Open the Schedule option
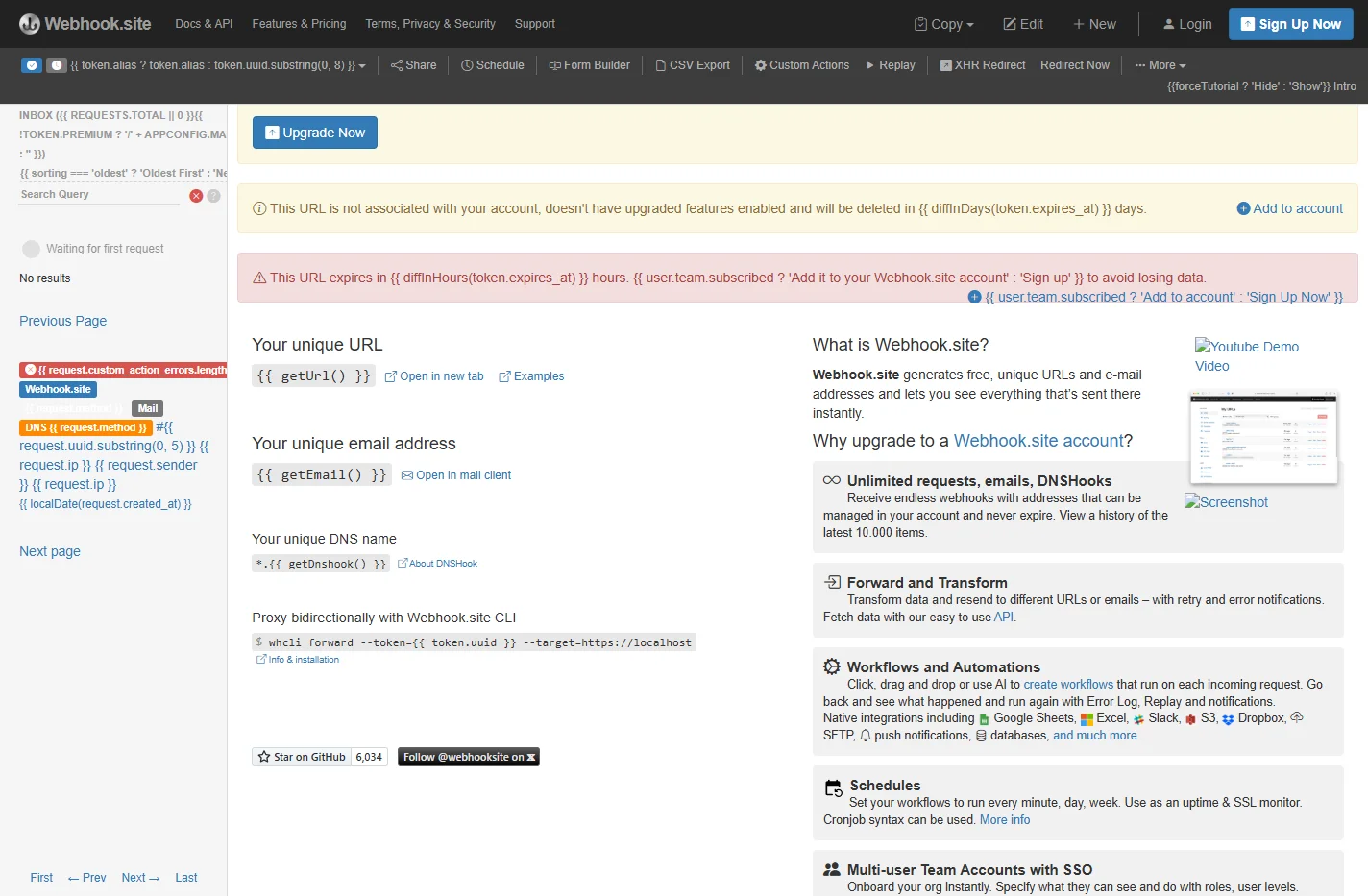Viewport: 1368px width, 896px height. (x=493, y=65)
